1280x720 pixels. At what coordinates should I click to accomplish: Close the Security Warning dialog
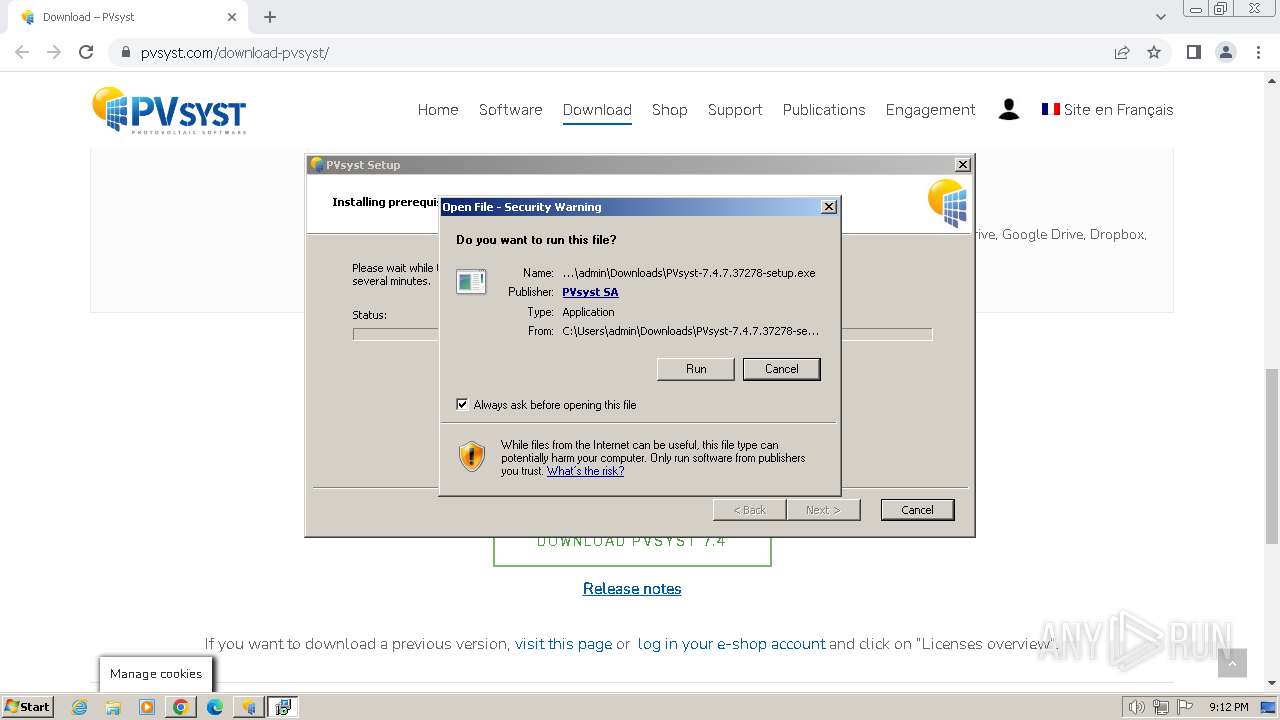(x=828, y=207)
